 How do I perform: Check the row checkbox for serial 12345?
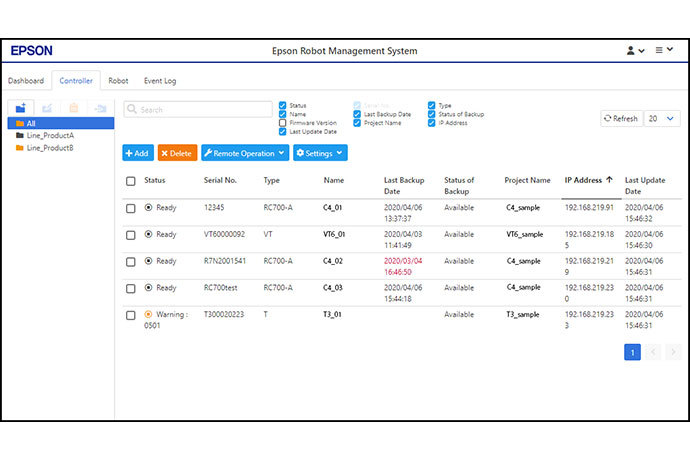(x=131, y=208)
